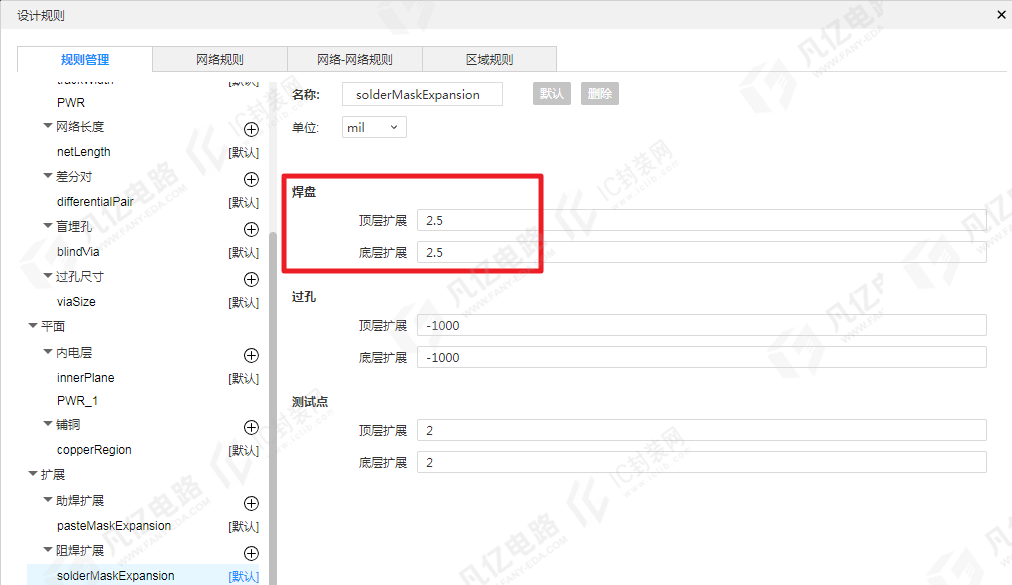The image size is (1012, 585).
Task: Select the PWR rule in the tree
Action: coord(71,103)
